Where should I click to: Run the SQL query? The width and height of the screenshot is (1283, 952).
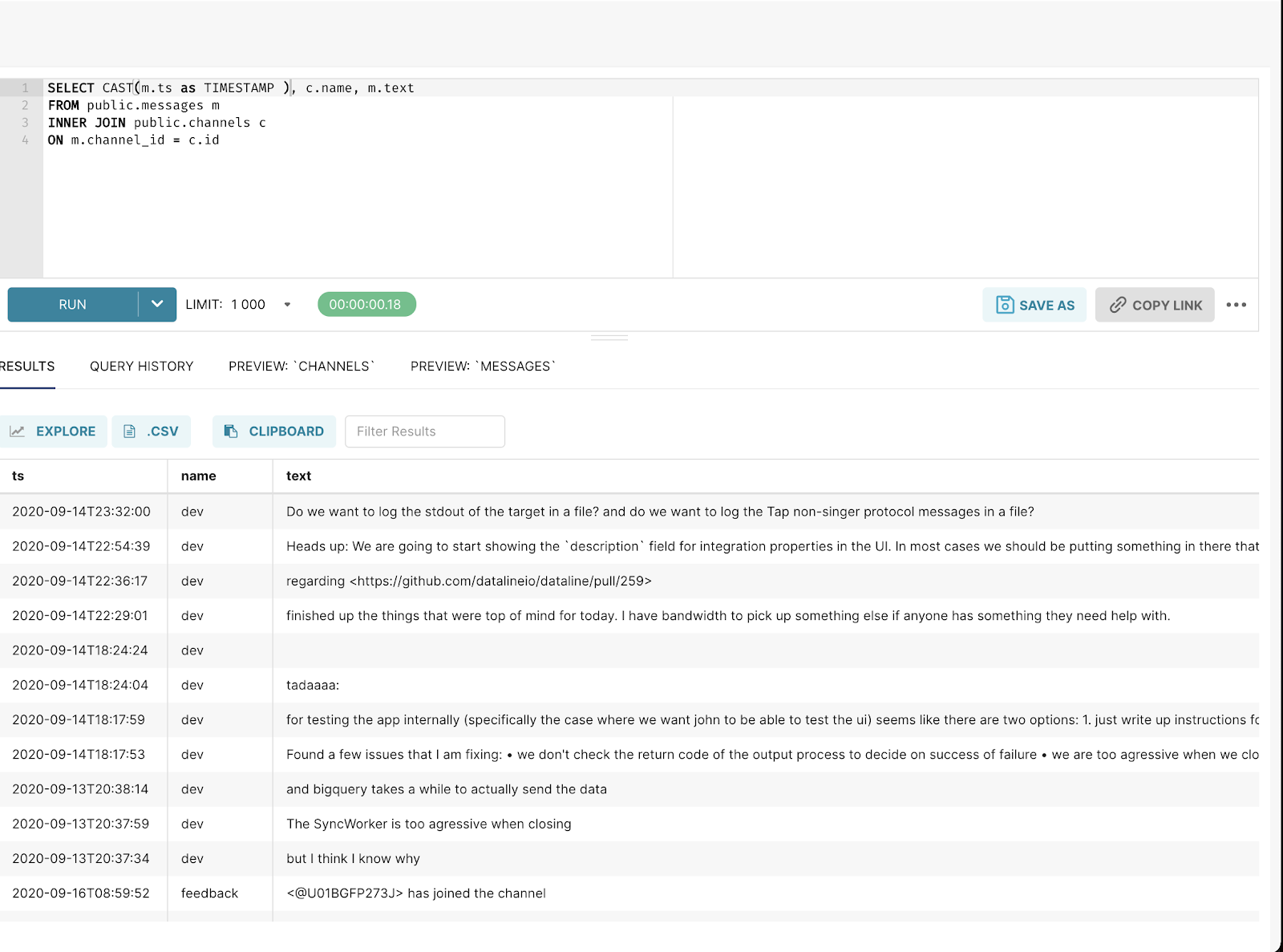[x=71, y=304]
